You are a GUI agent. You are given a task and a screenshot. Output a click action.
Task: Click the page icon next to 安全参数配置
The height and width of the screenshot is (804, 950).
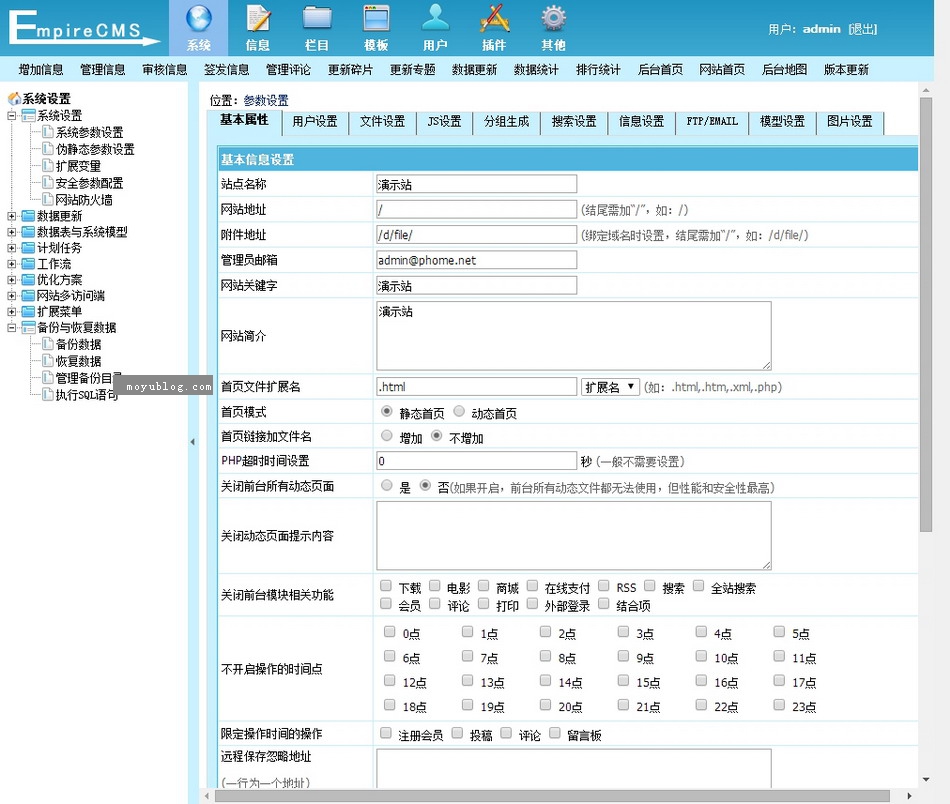[48, 182]
